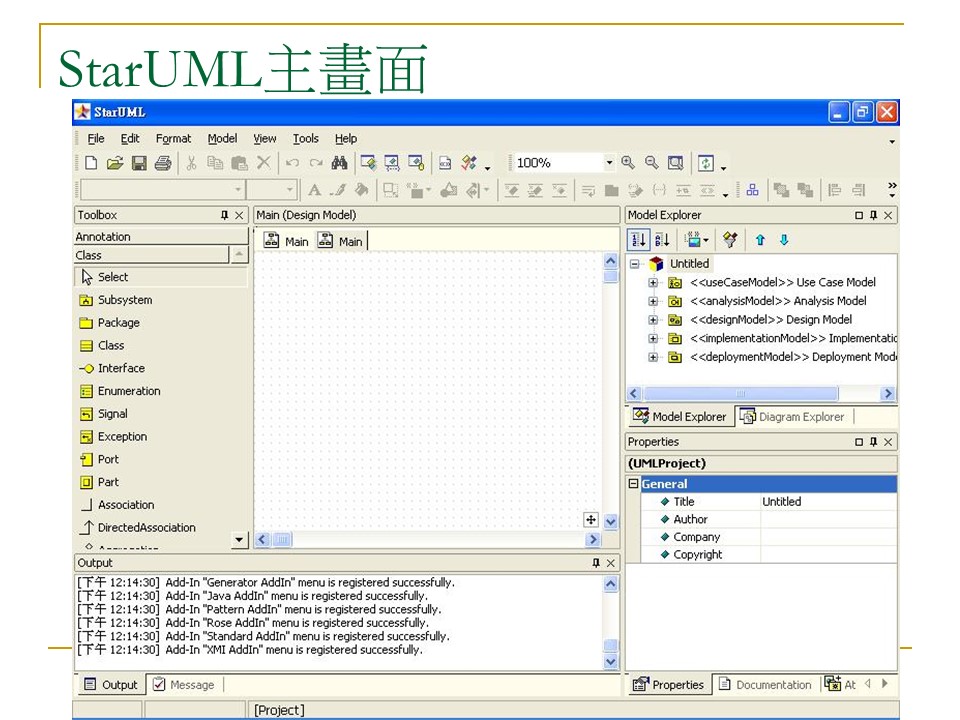Collapse the General properties section

(x=634, y=484)
